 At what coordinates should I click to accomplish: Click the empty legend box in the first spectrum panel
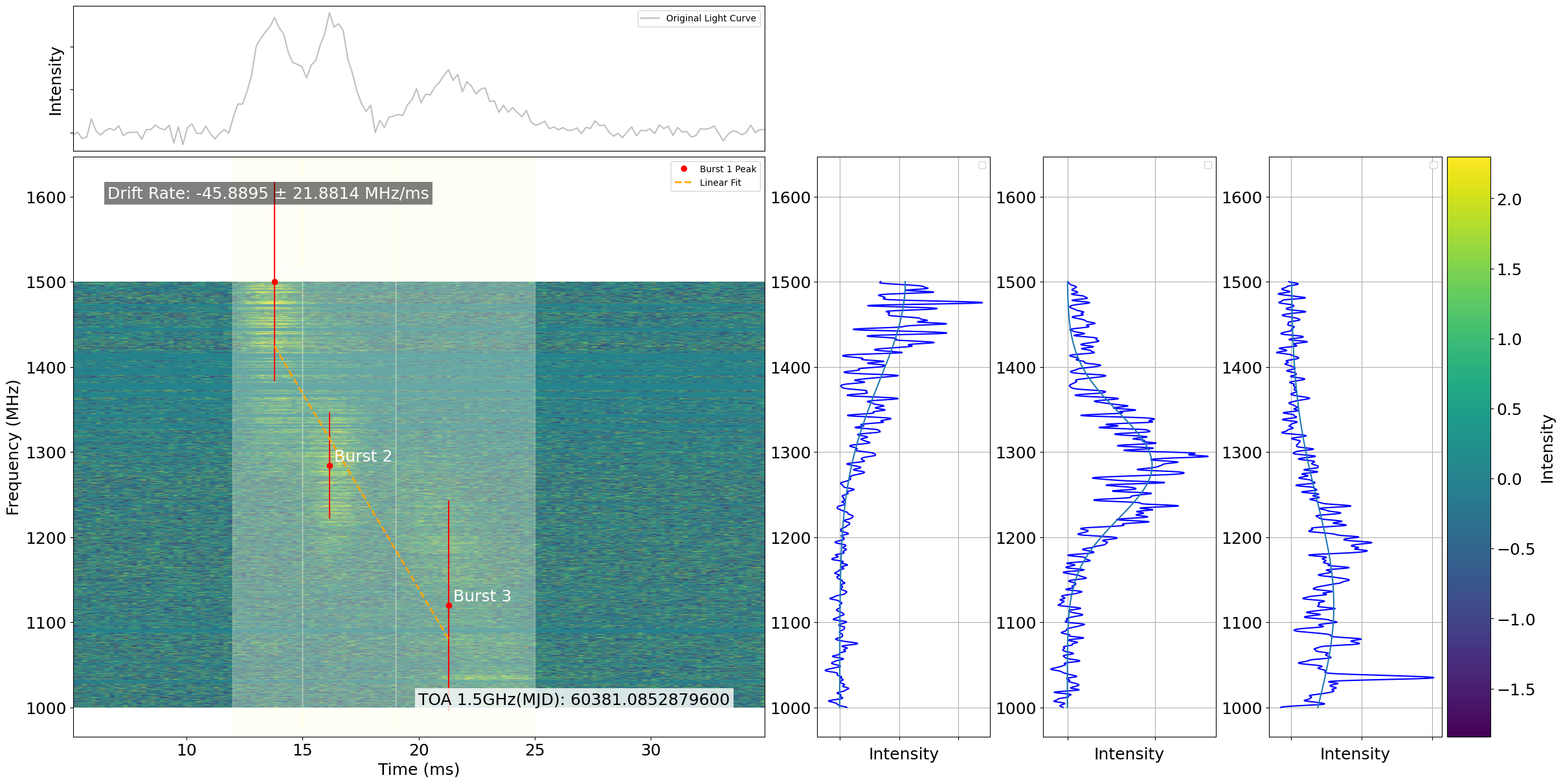(982, 165)
